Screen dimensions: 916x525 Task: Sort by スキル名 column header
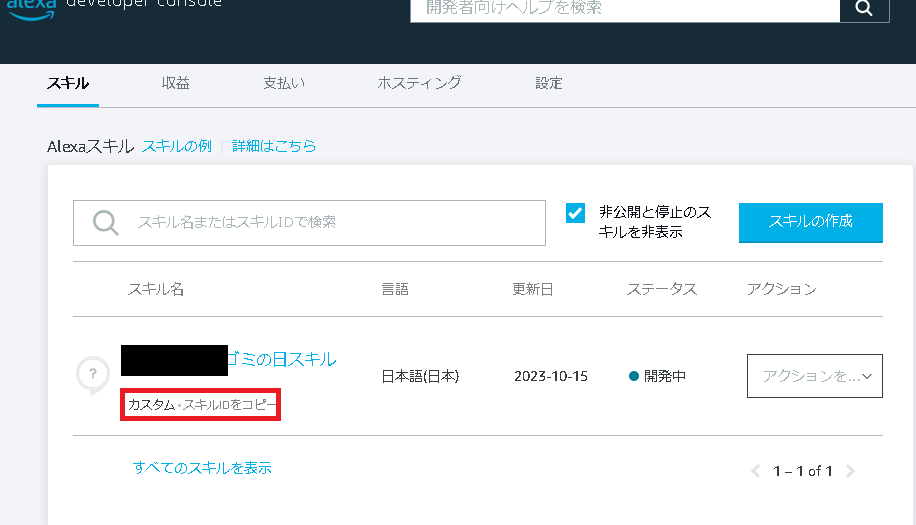click(156, 289)
